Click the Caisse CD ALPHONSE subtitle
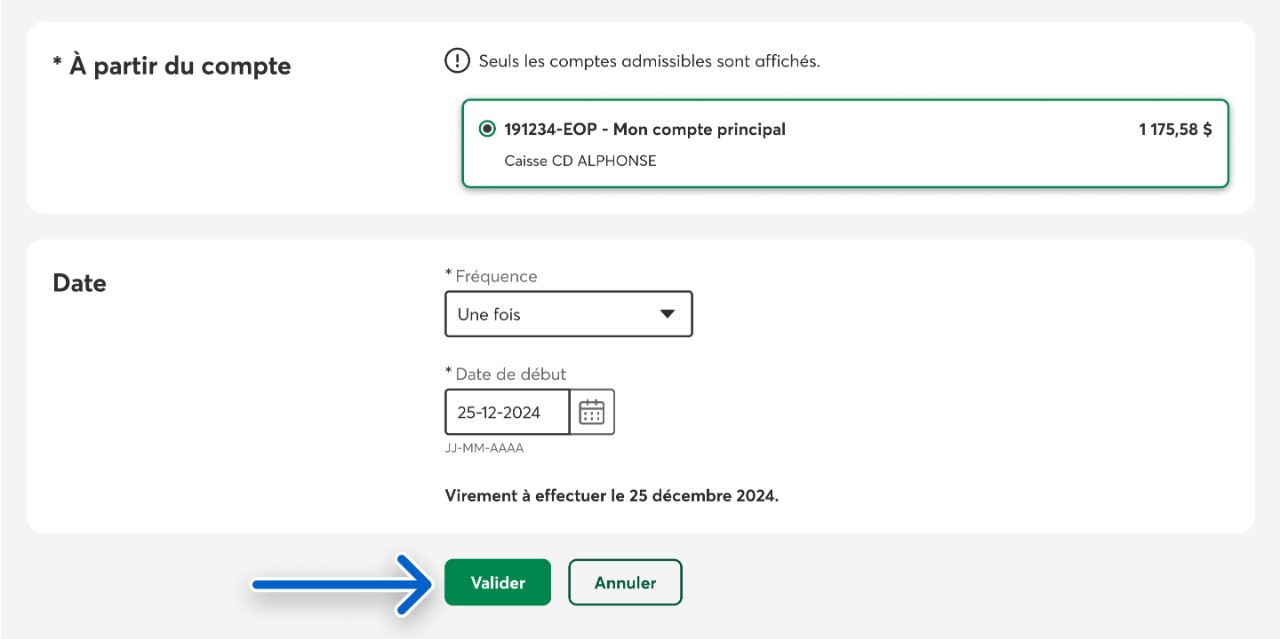 coord(580,160)
